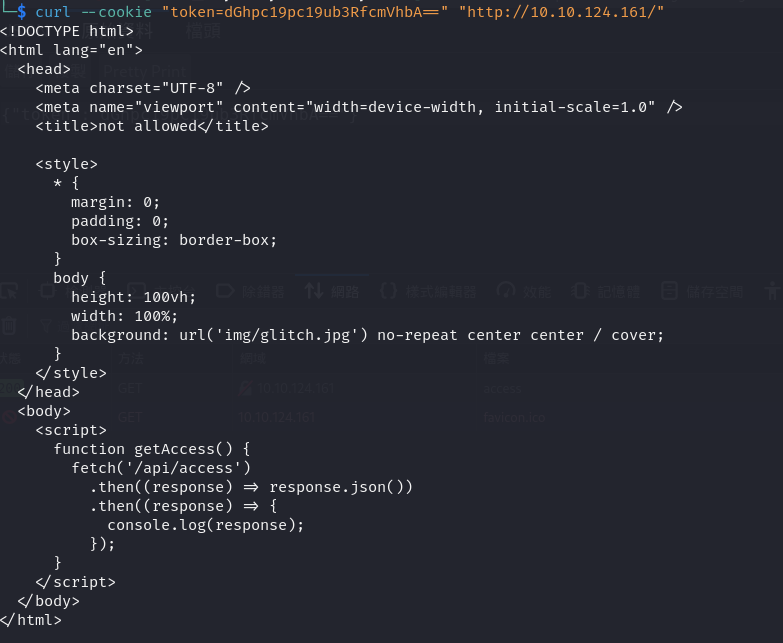Image resolution: width=783 pixels, height=643 pixels.
Task: Click the box-sizing: border-box line
Action: 173,240
